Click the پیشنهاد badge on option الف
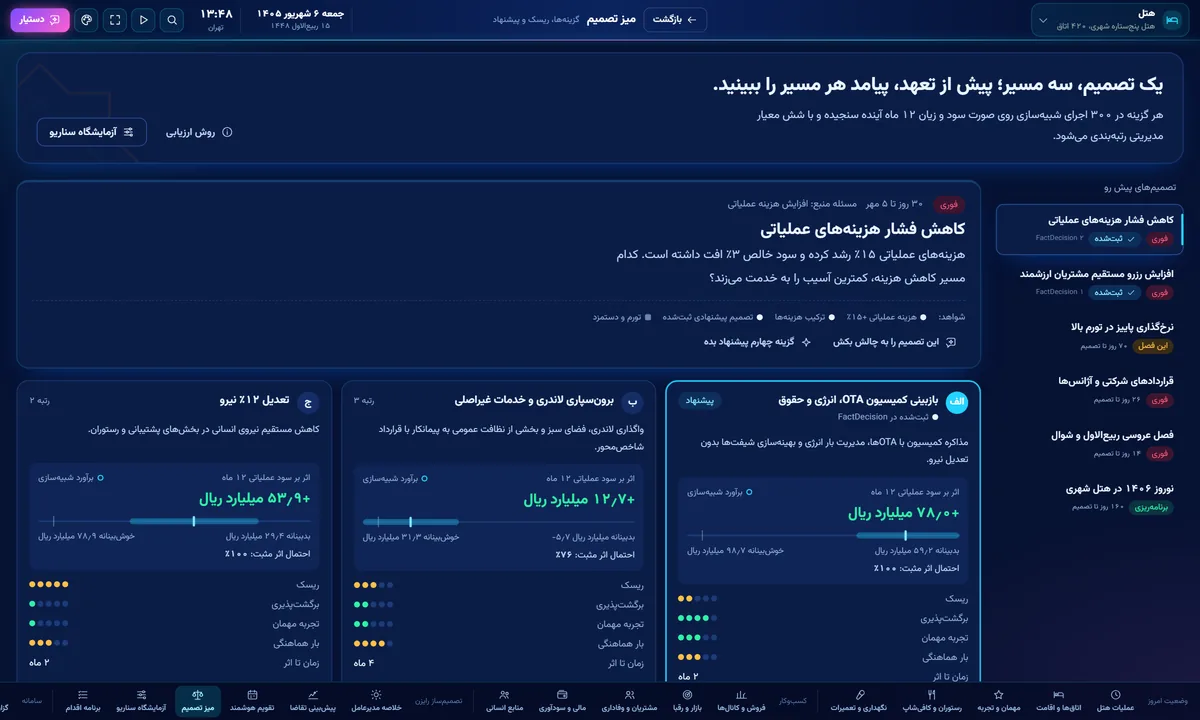 tap(700, 401)
